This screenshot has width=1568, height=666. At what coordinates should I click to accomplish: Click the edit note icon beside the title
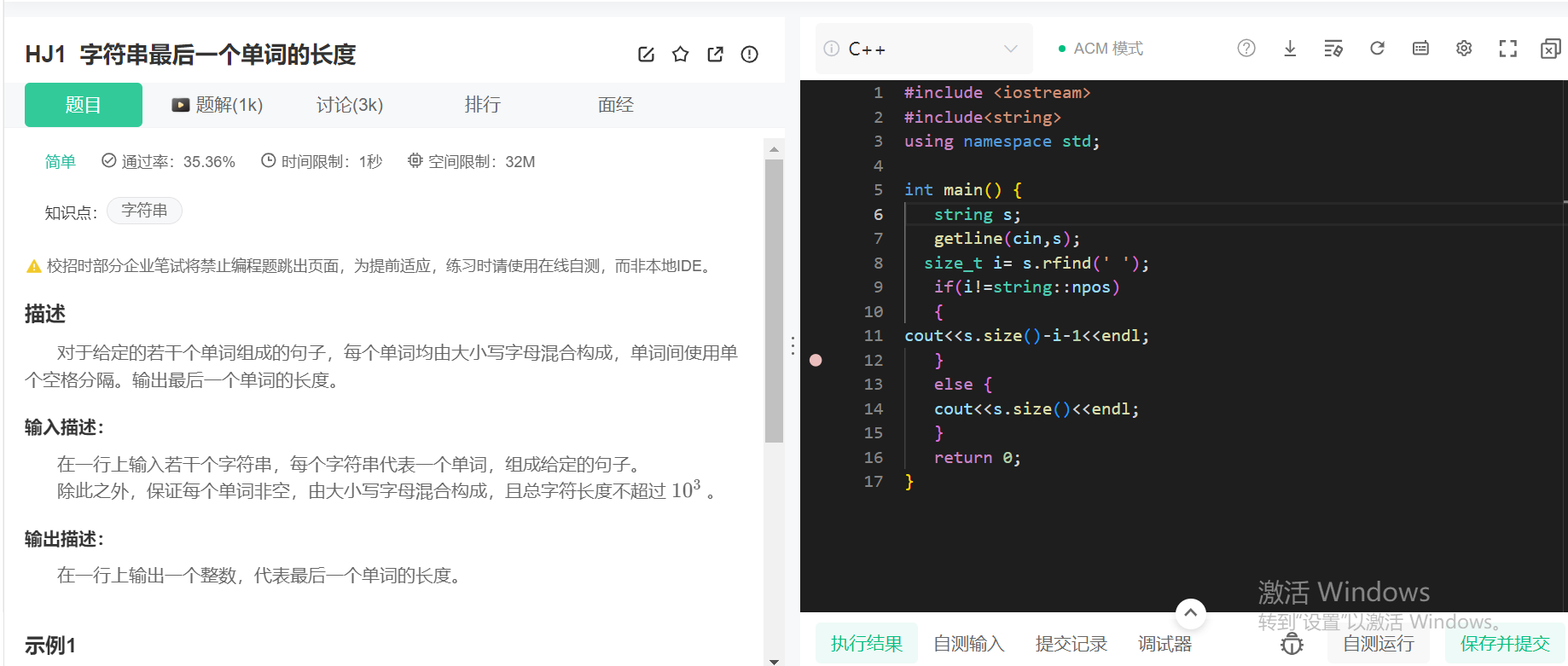pyautogui.click(x=646, y=55)
